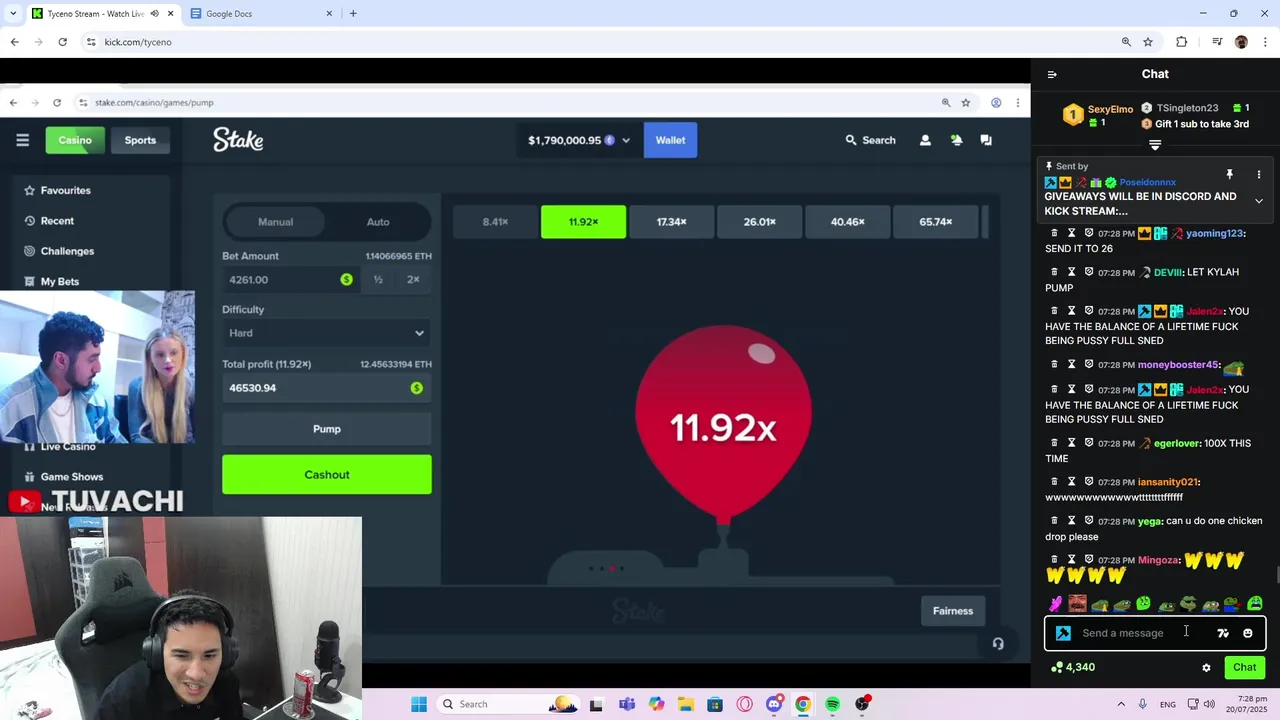The height and width of the screenshot is (720, 1280).
Task: Open Stake hamburger sidebar menu
Action: (x=22, y=140)
